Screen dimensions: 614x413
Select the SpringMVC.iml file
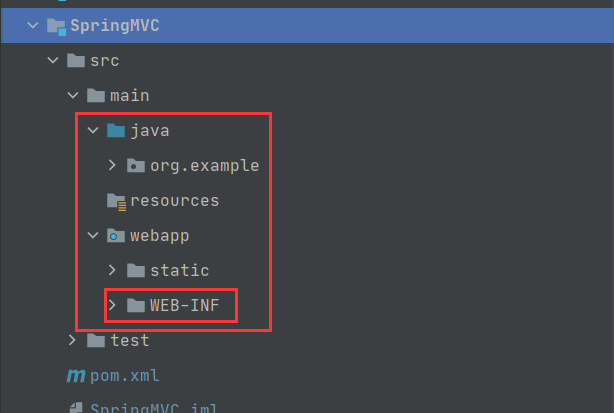point(154,408)
